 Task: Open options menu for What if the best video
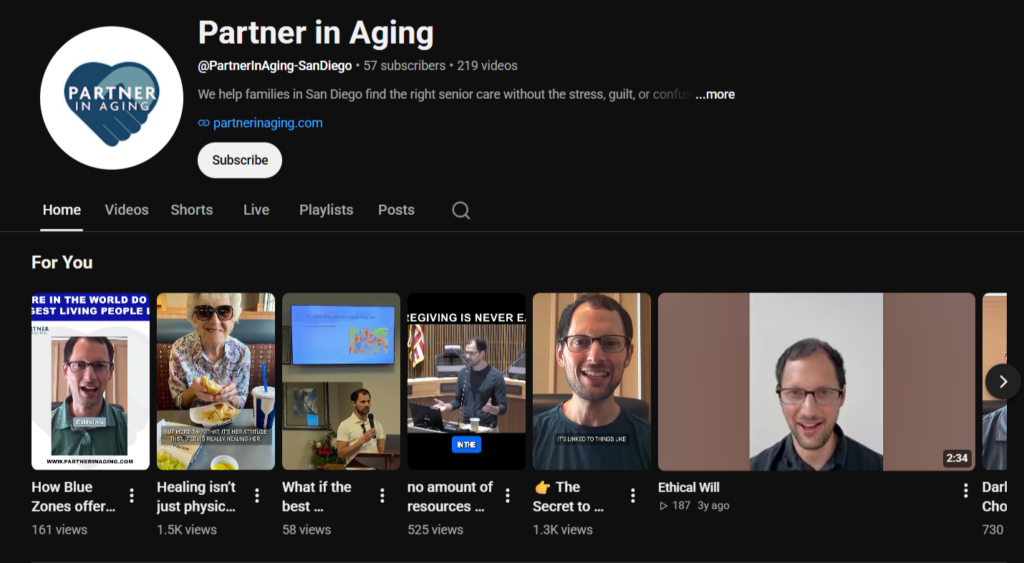tap(383, 496)
